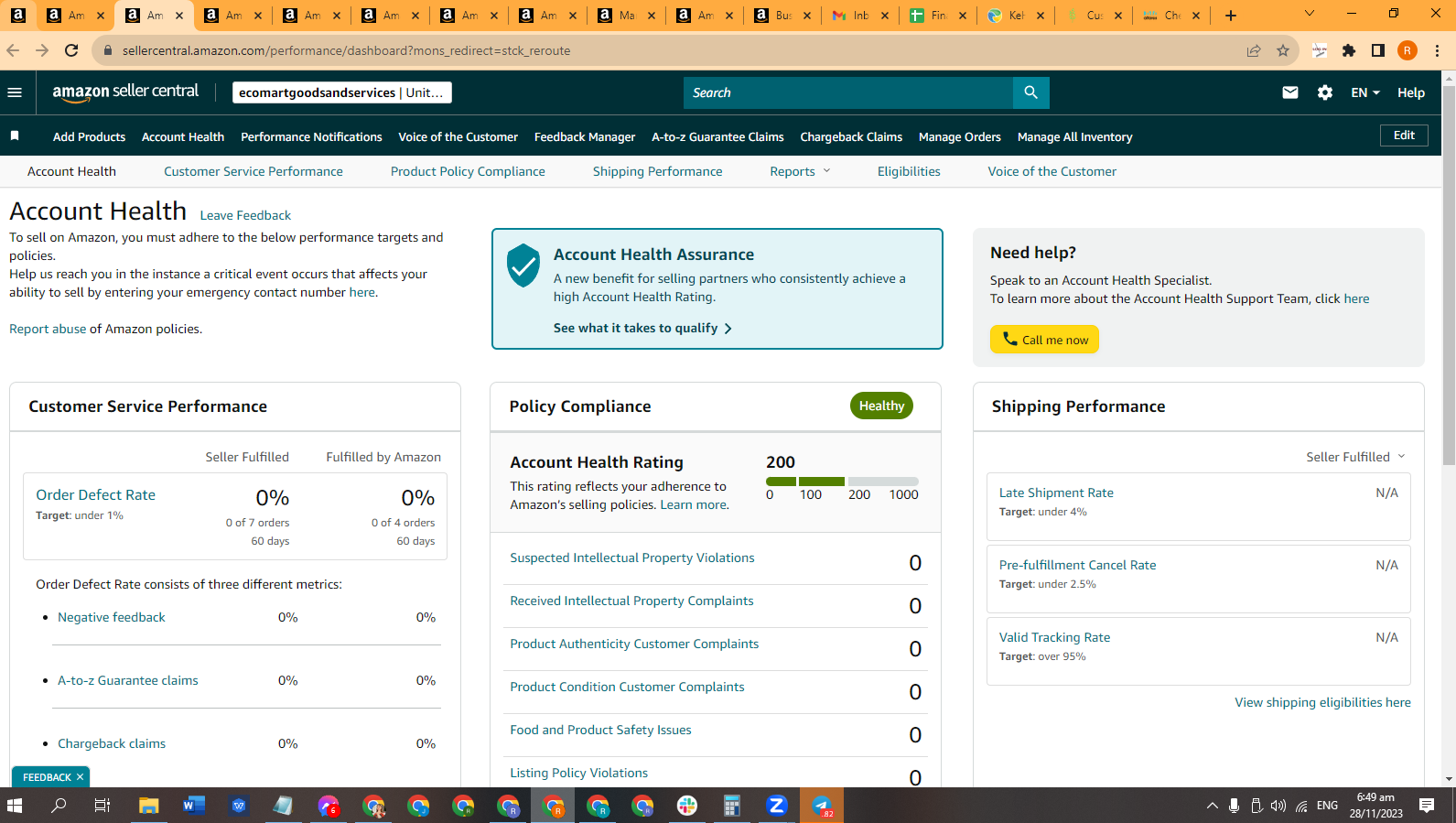
Task: Show hidden system tray icons
Action: [x=1212, y=806]
